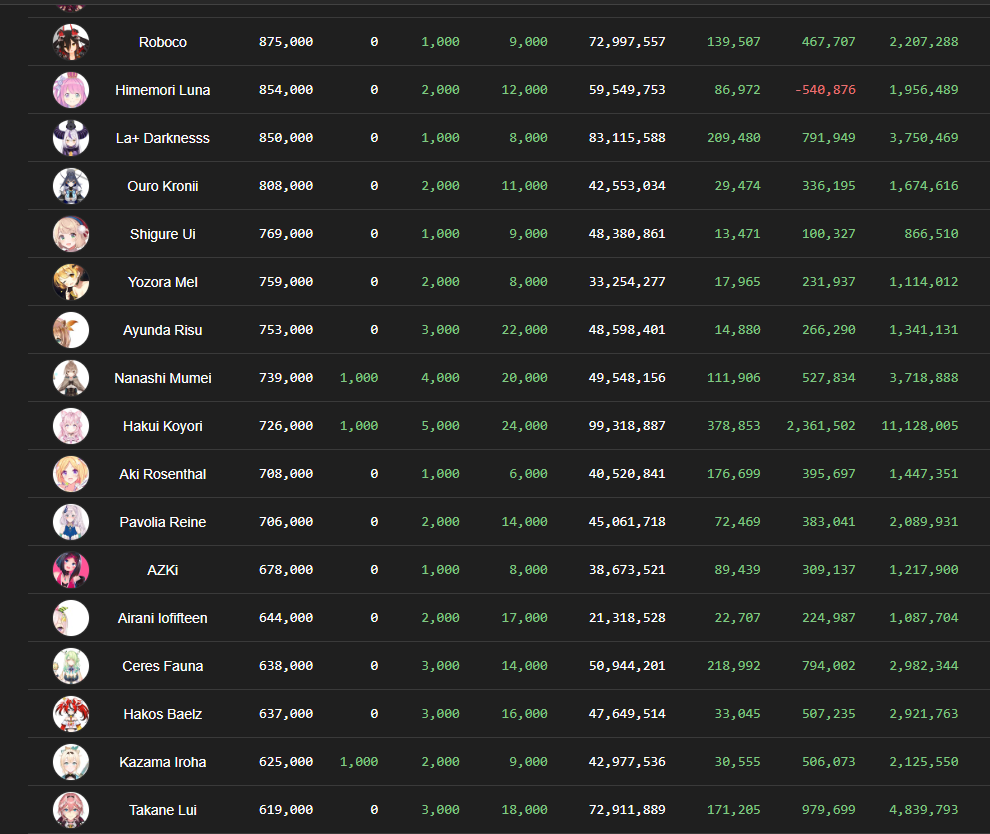Click Yozora Mel's avatar thumbnail
990x834 pixels.
[x=71, y=282]
